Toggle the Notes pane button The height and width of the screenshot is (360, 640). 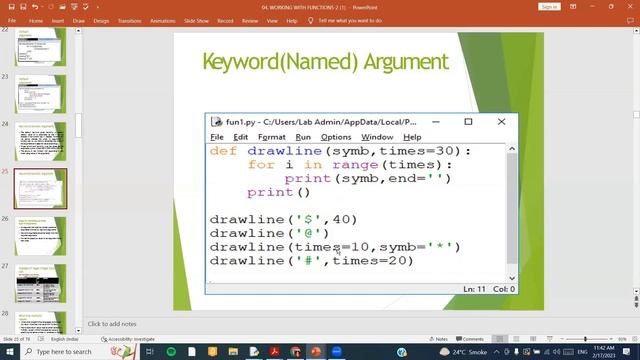pyautogui.click(x=439, y=339)
